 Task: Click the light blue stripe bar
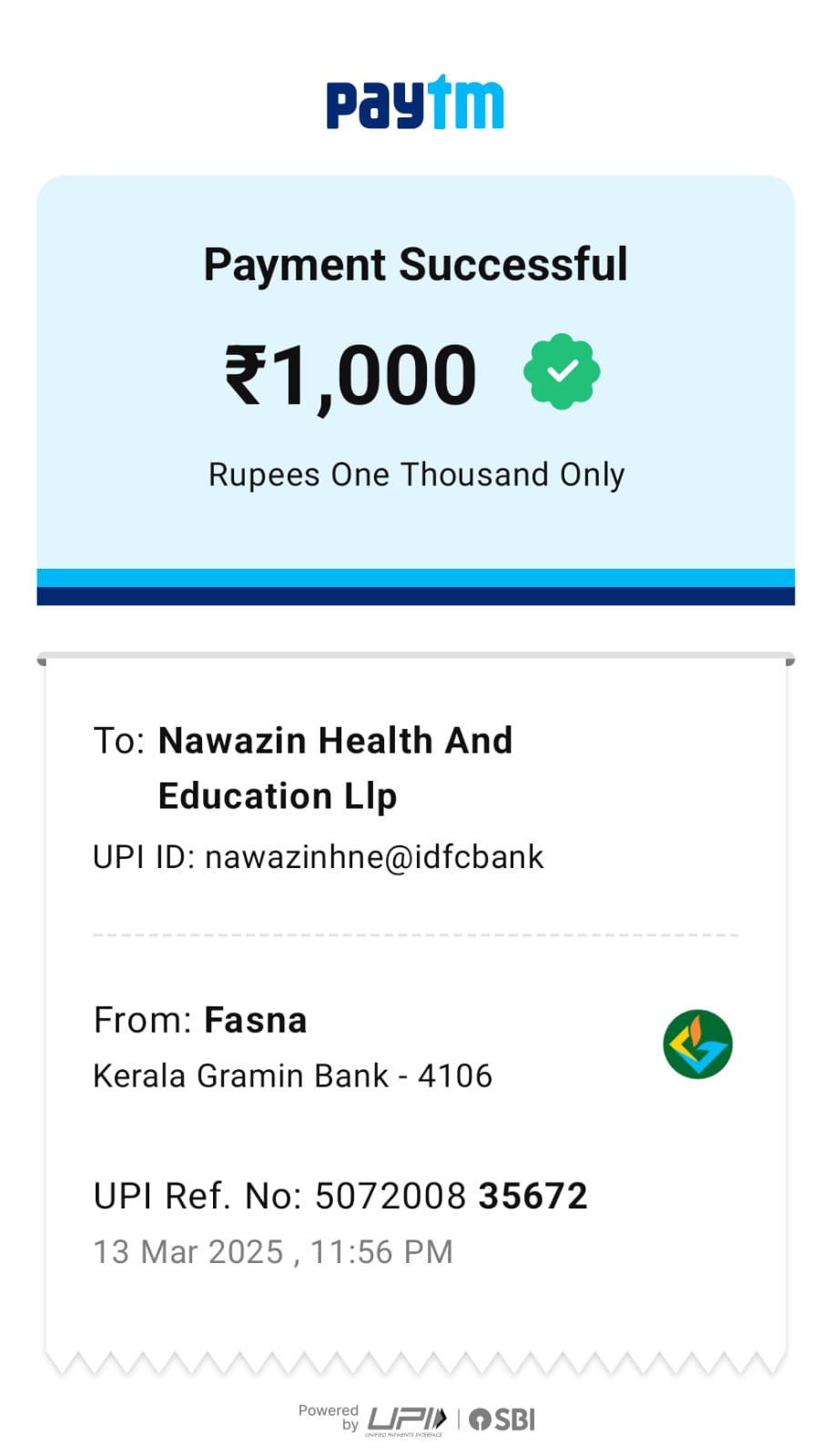[x=415, y=578]
